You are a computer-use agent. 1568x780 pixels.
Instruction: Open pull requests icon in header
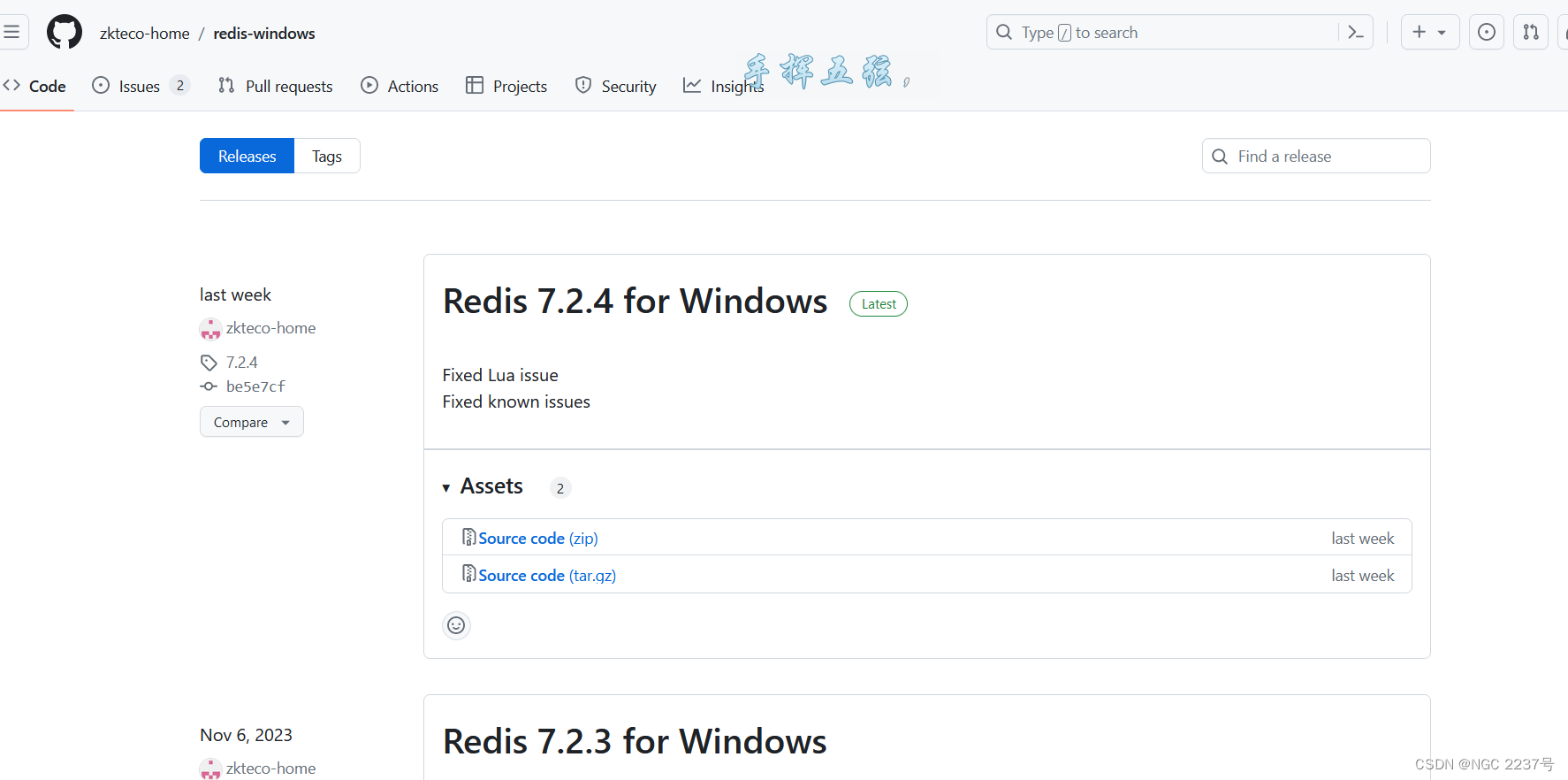click(1531, 33)
